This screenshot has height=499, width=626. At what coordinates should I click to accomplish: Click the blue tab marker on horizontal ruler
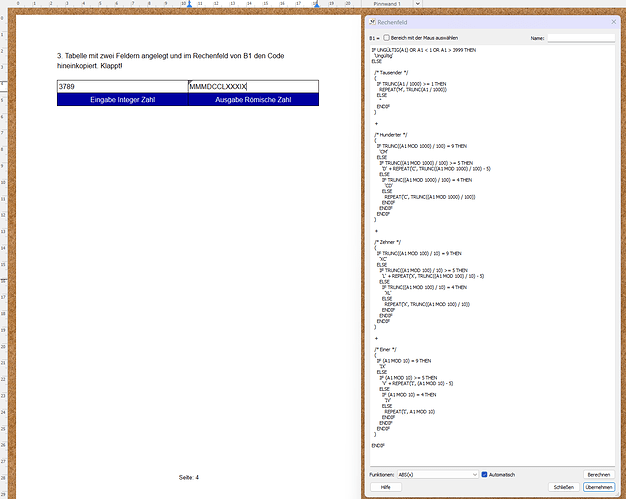tap(188, 4)
